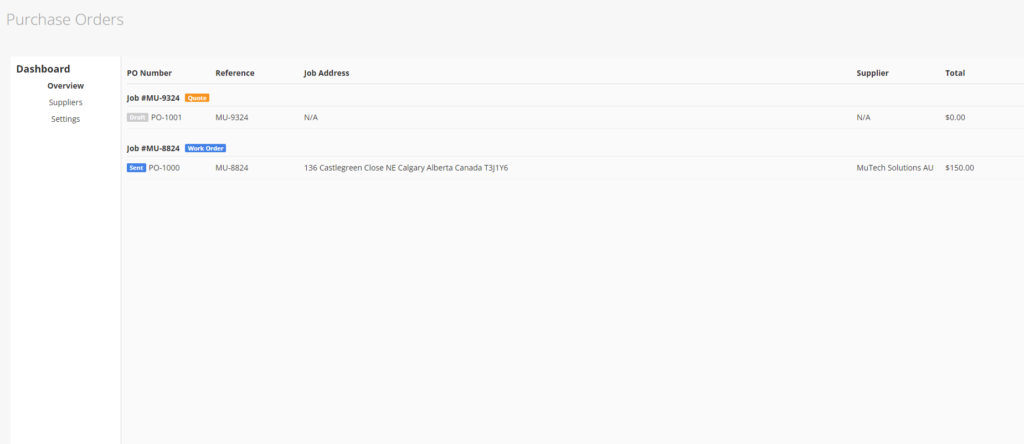Open purchase order PO-1000
Viewport: 1024px width, 444px height.
pos(164,168)
